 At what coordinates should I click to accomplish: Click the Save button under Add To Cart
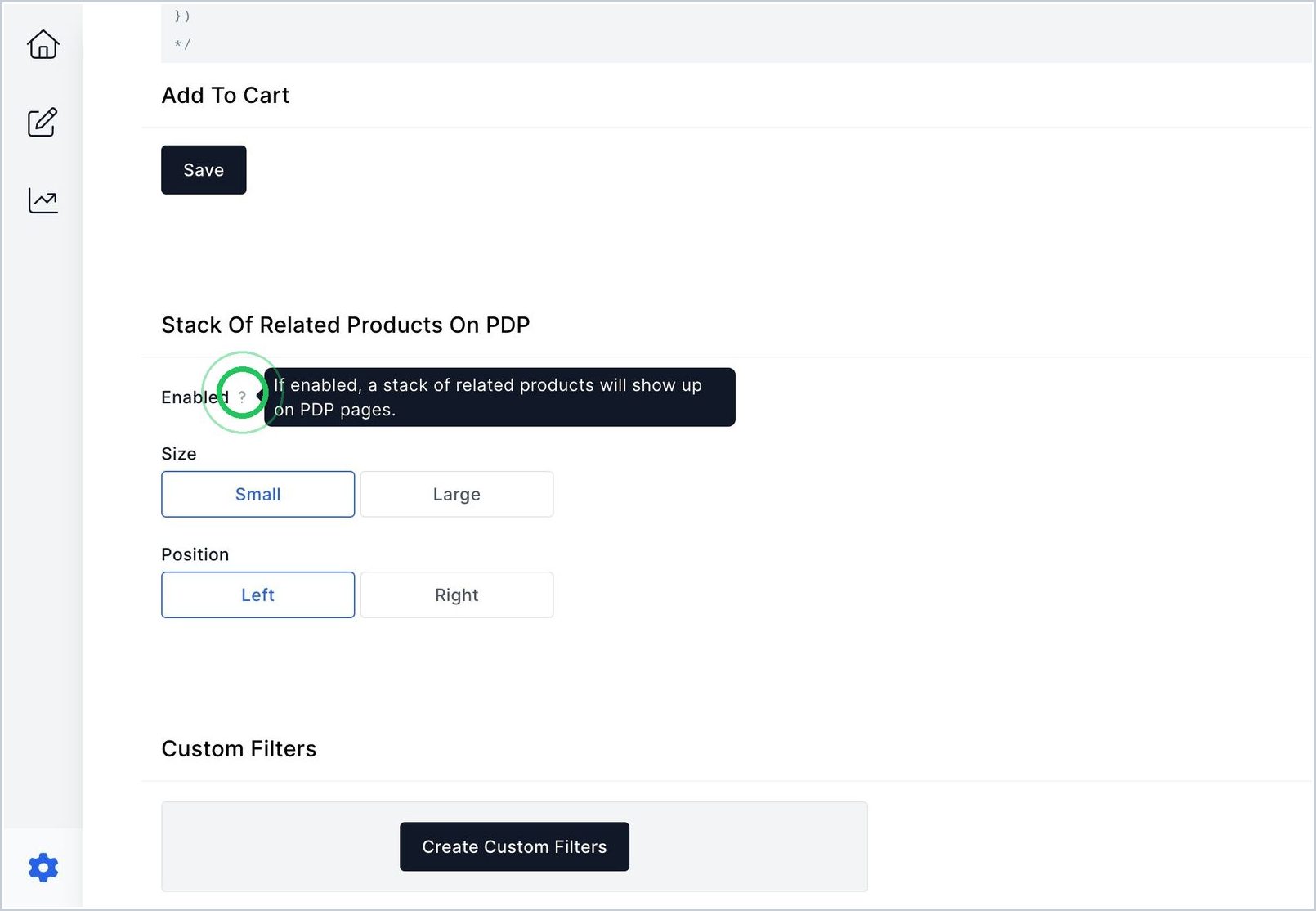(x=204, y=170)
